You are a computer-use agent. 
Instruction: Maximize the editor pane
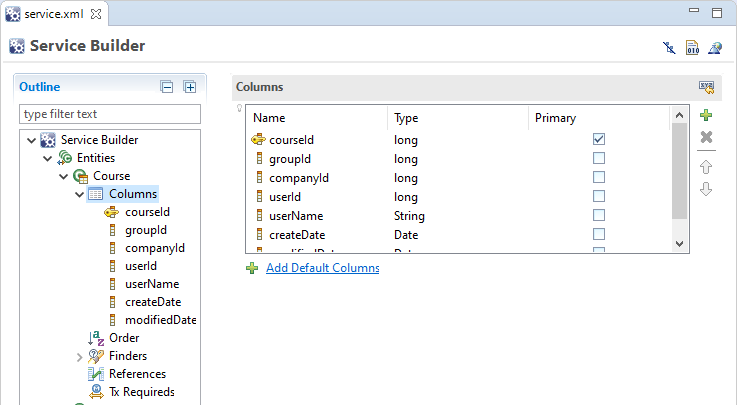[717, 13]
